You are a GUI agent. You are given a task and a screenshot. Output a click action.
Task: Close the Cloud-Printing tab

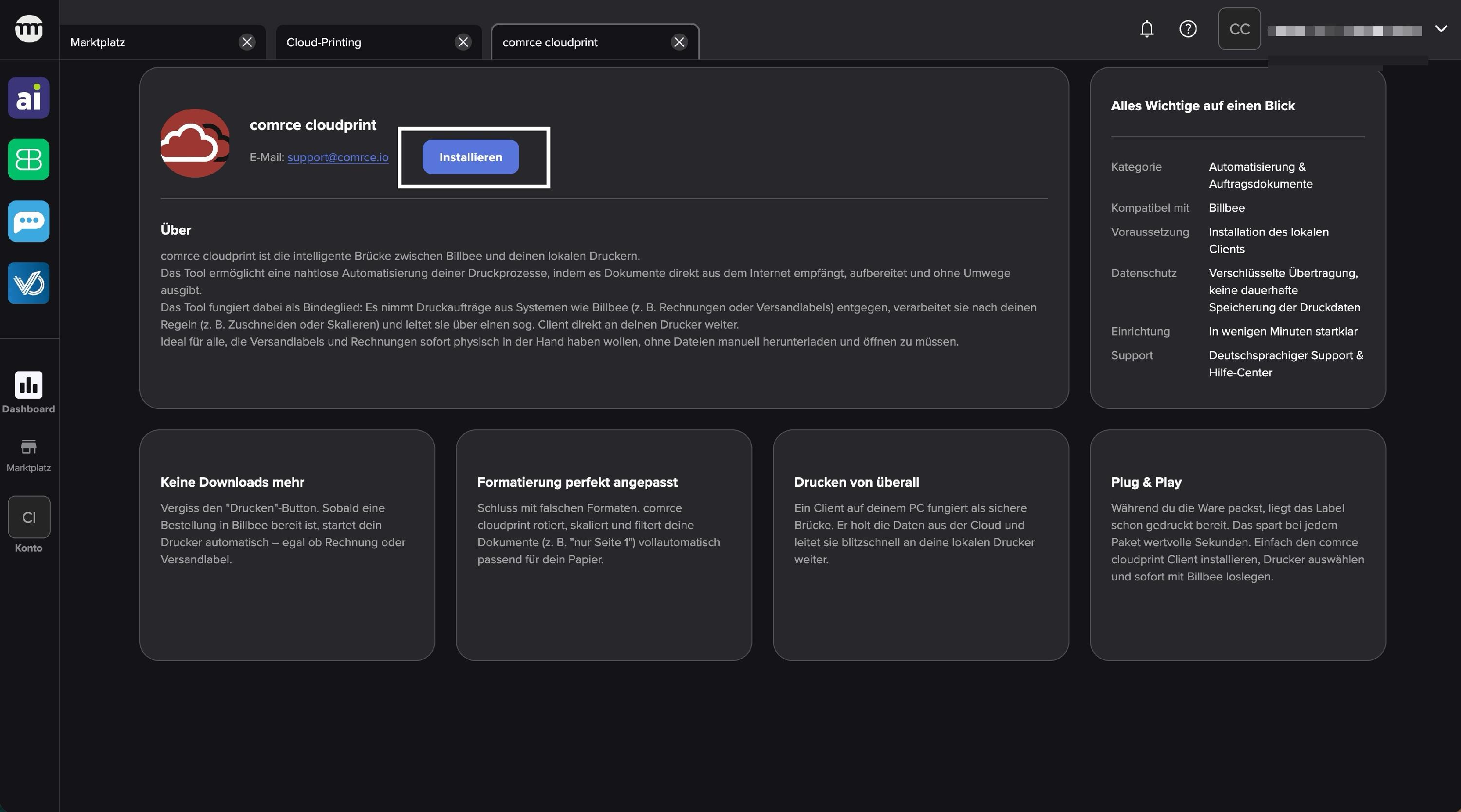pyautogui.click(x=463, y=42)
